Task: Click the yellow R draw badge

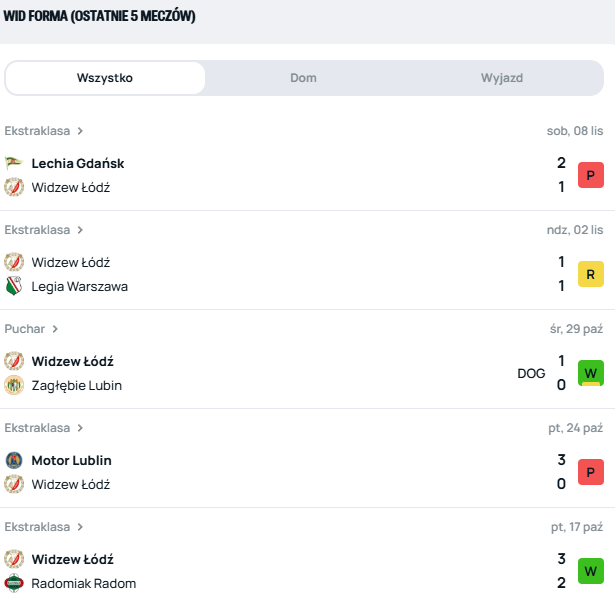Action: click(590, 274)
